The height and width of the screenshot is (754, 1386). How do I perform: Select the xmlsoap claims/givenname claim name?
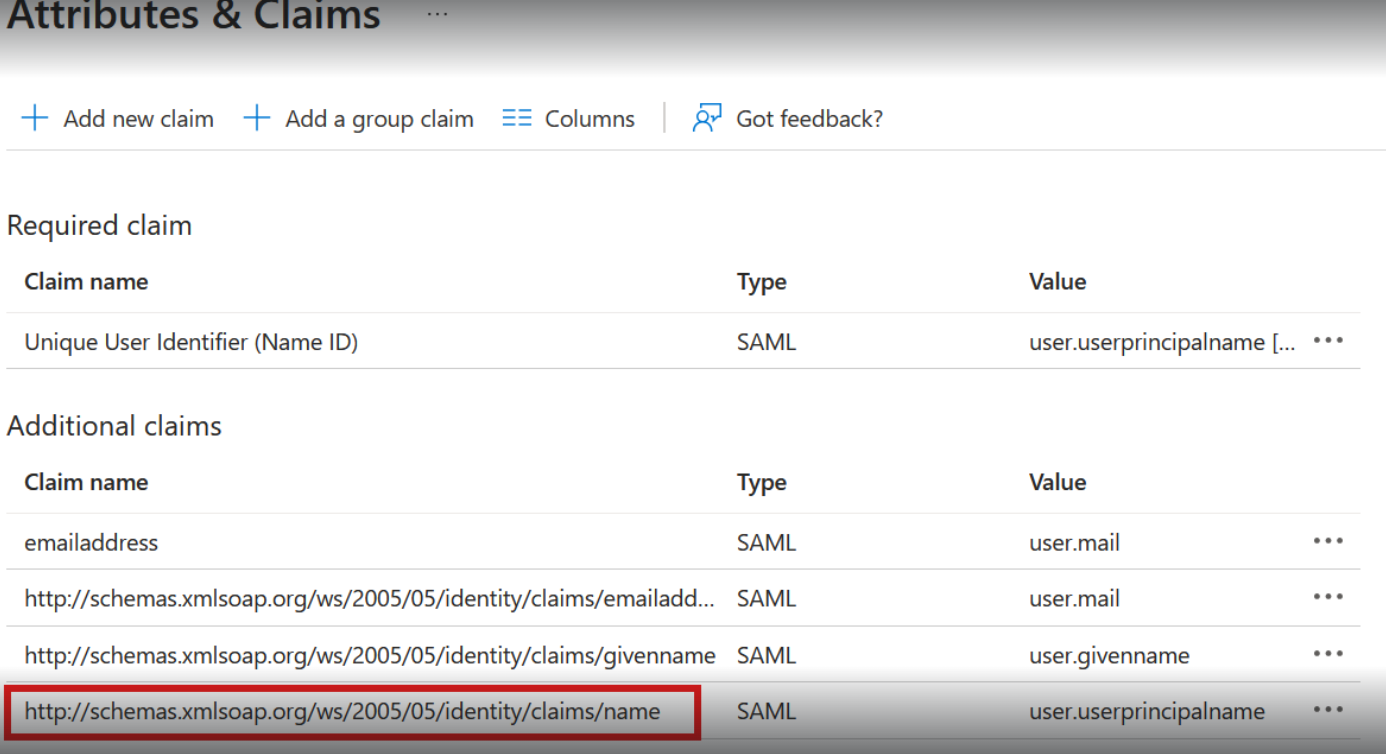(370, 656)
